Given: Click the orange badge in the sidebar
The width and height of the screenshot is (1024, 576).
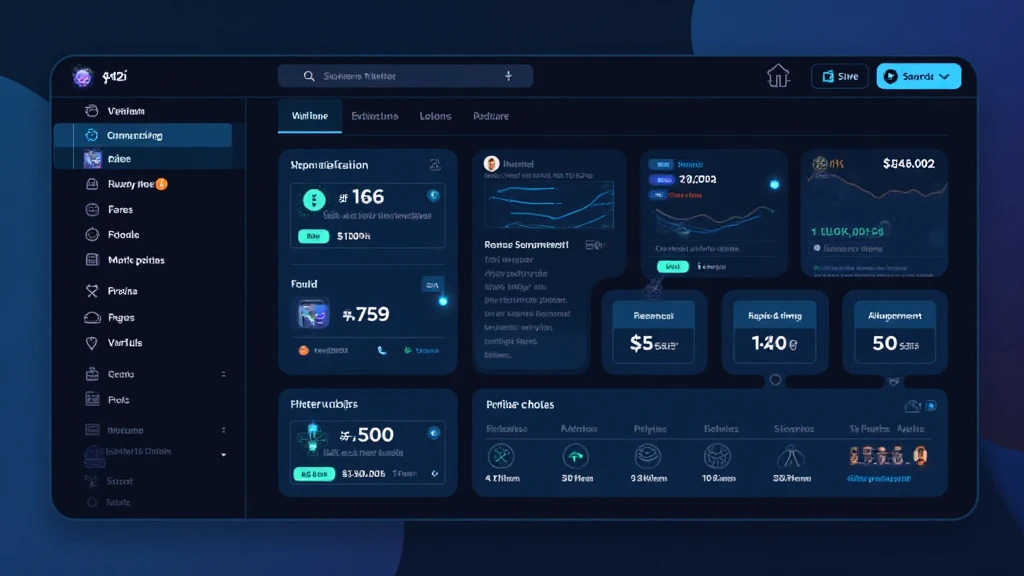Looking at the screenshot, I should pos(161,184).
